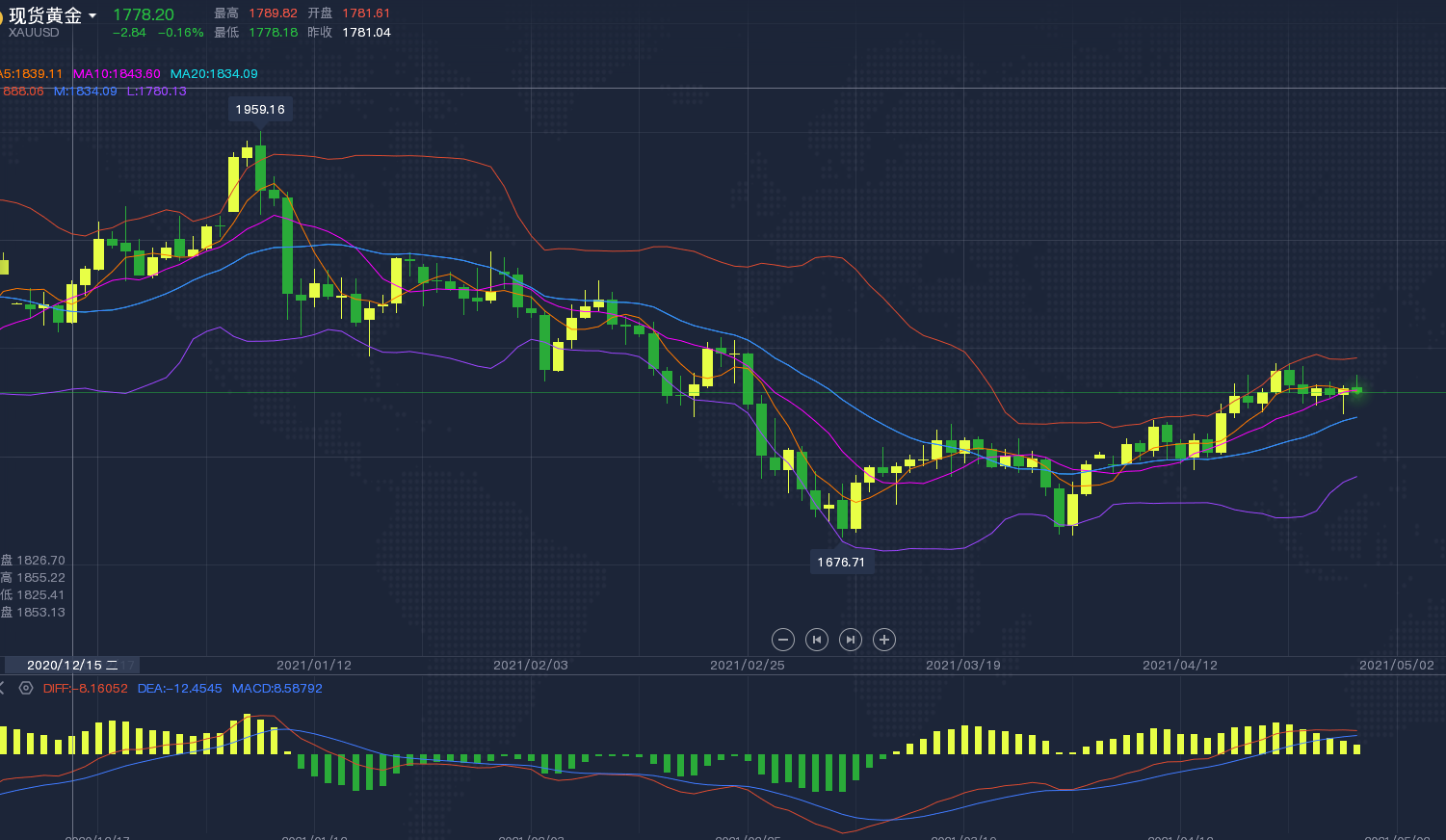Click the glowing latest-price dot on chart
The image size is (1446, 840).
point(1357,390)
